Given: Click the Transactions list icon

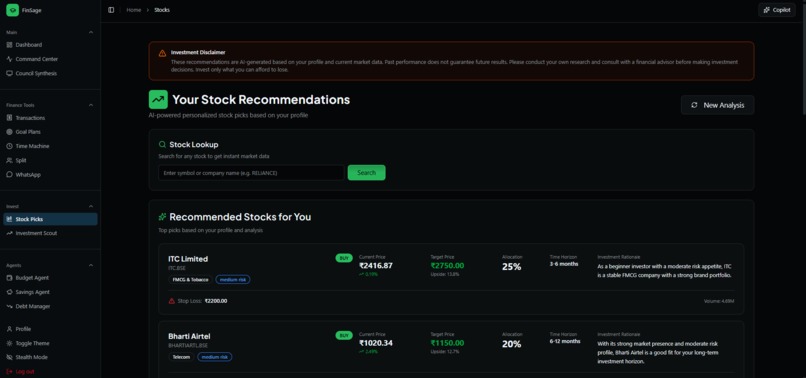Looking at the screenshot, I should pos(9,118).
